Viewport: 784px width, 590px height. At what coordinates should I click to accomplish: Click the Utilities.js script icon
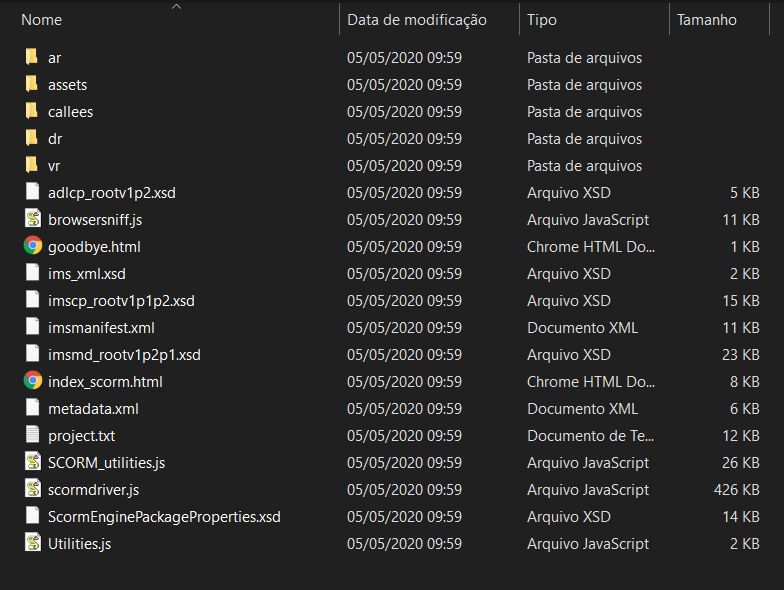pos(33,543)
